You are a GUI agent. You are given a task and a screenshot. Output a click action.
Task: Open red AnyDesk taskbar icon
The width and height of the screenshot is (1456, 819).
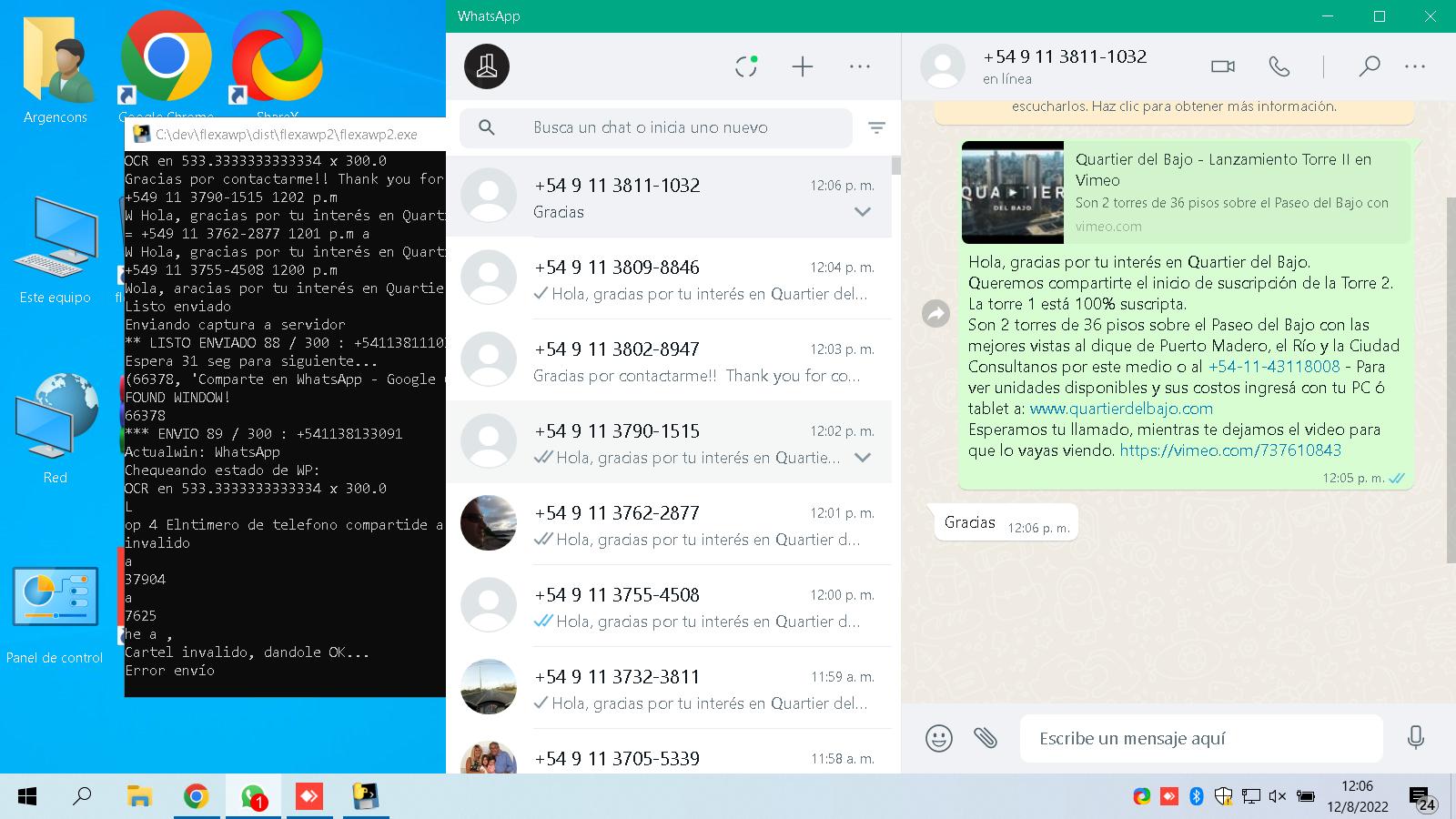tap(309, 797)
